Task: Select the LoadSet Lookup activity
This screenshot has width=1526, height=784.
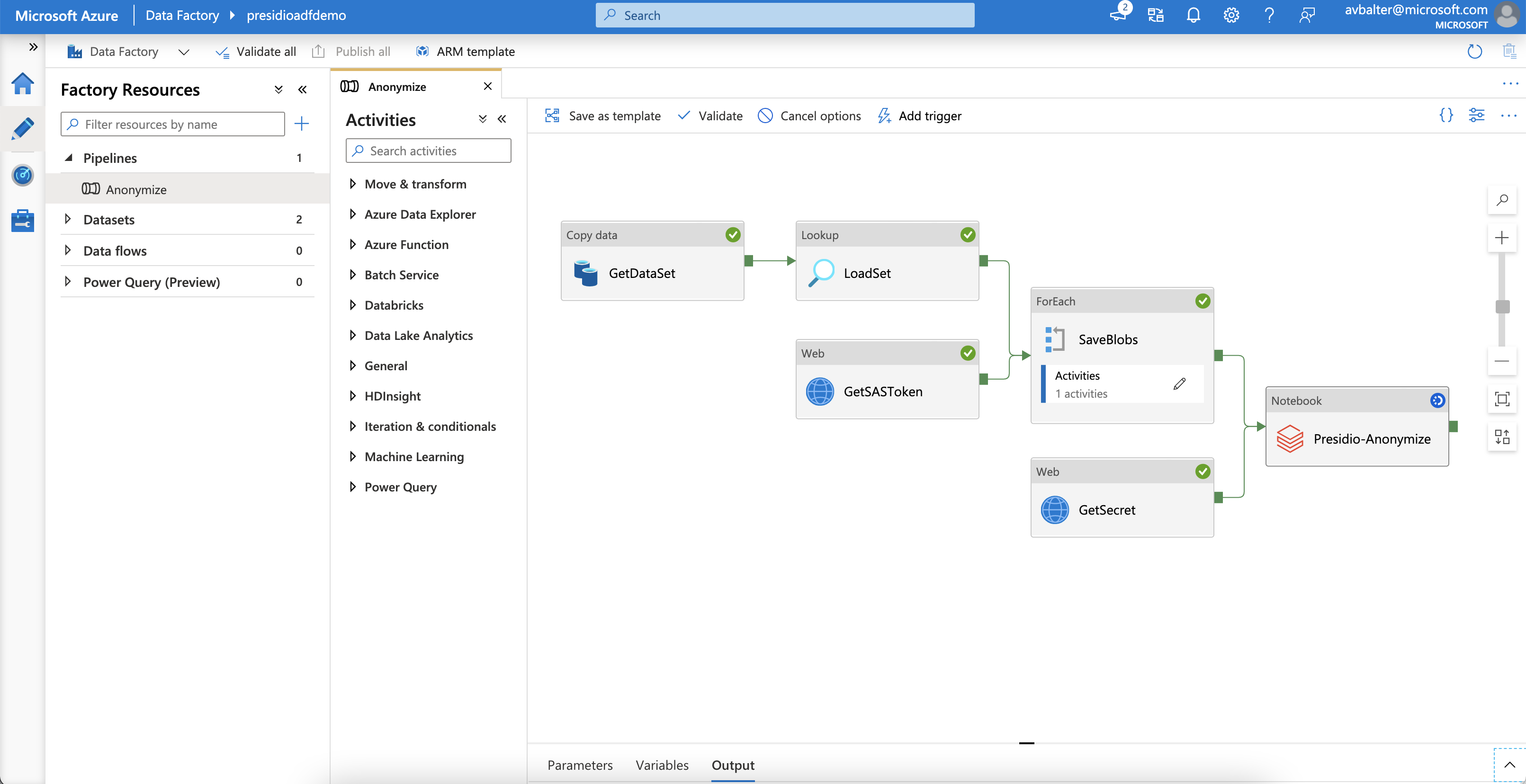Action: [887, 261]
